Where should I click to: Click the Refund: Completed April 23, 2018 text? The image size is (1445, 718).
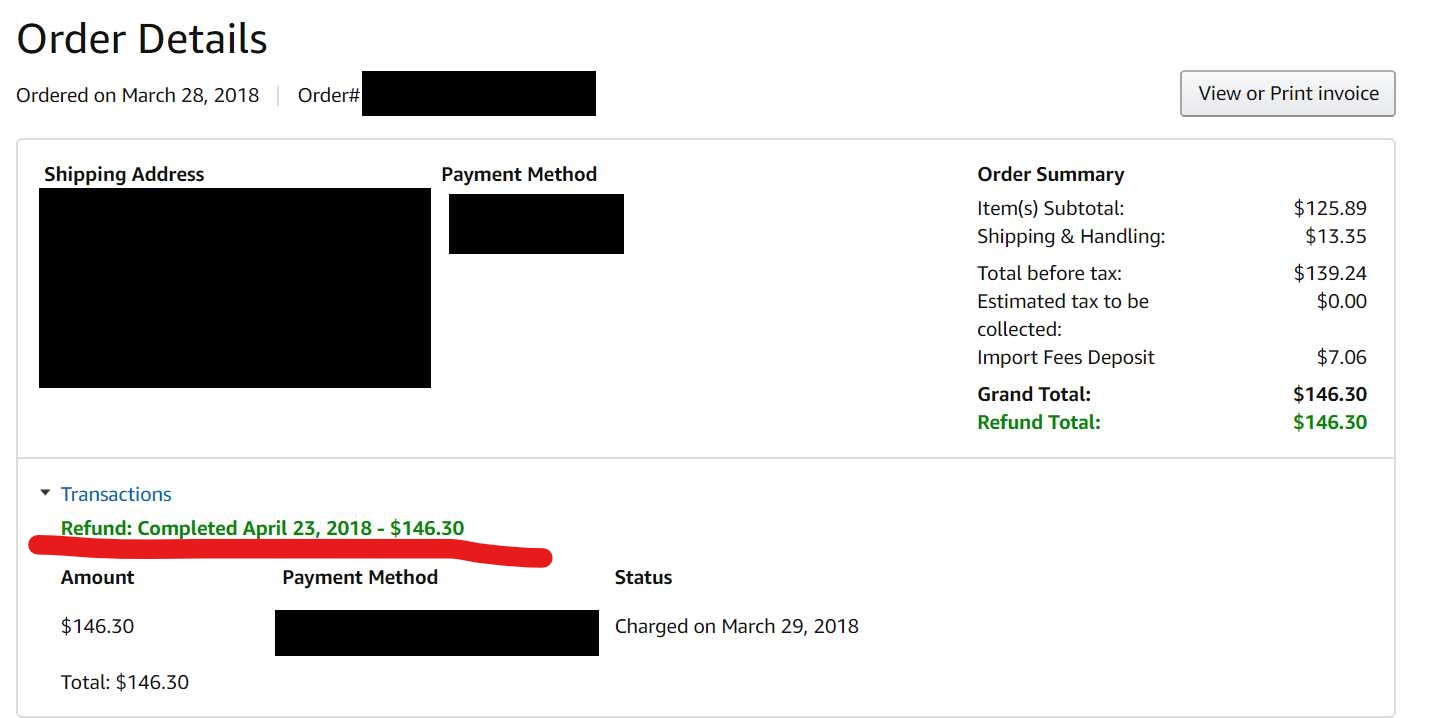click(x=262, y=528)
